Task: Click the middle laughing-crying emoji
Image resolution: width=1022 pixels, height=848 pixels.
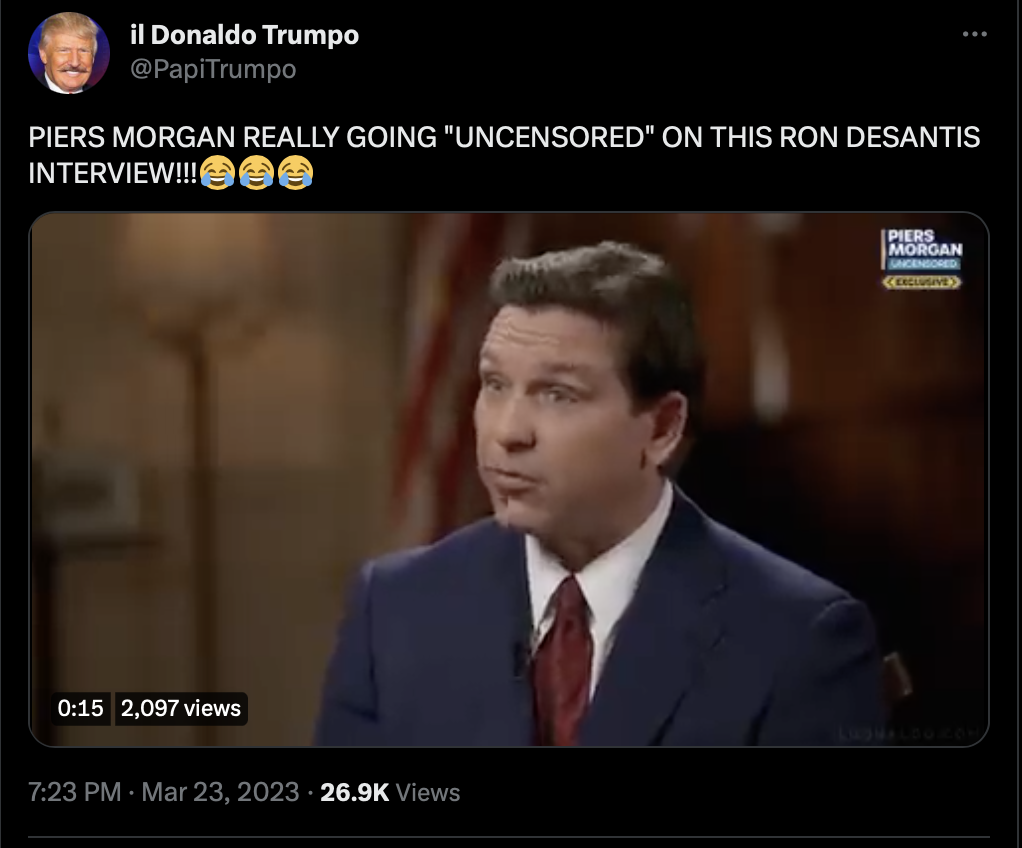Action: pos(256,173)
